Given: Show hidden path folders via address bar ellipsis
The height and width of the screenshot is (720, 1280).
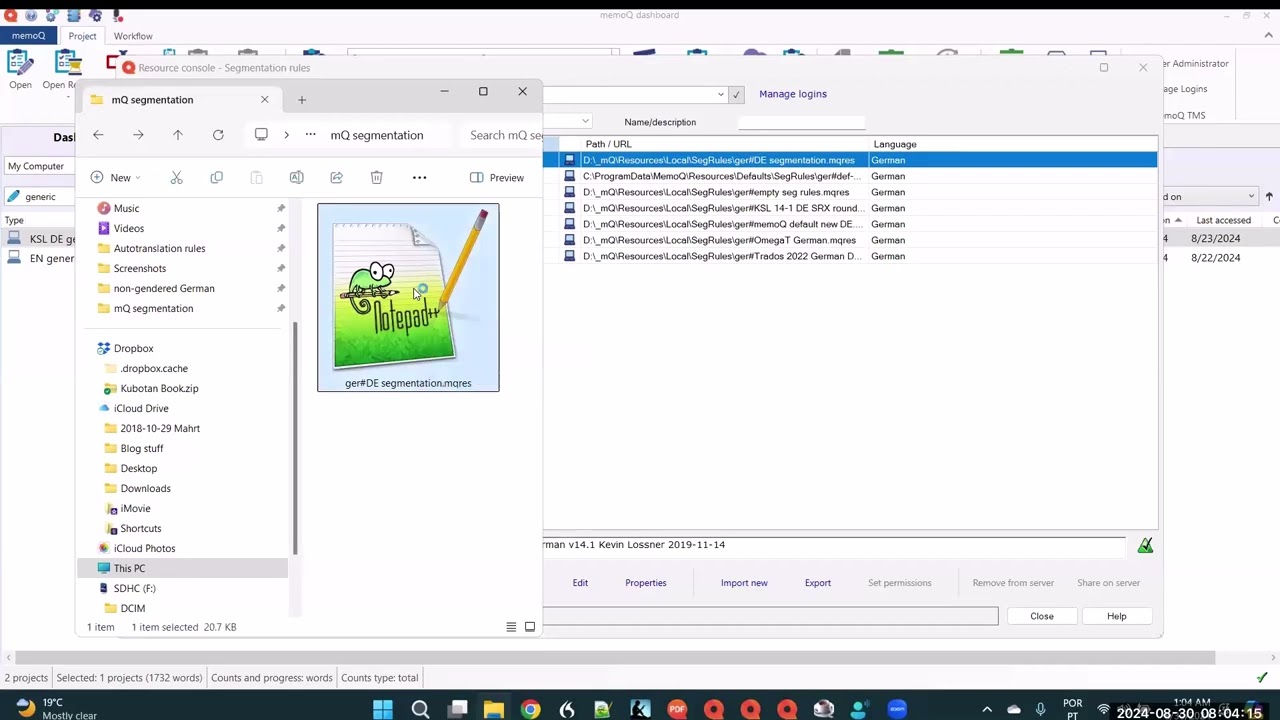Looking at the screenshot, I should point(310,135).
